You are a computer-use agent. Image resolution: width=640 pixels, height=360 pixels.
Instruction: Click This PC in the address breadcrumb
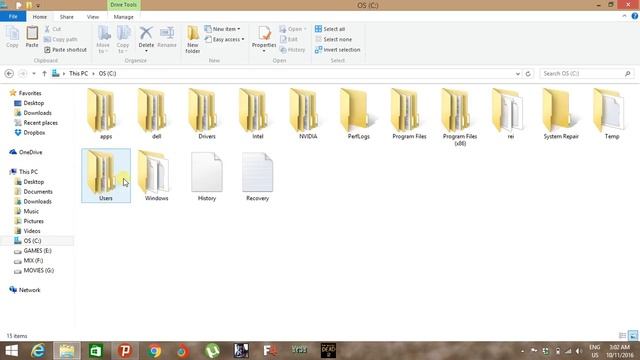[78, 73]
